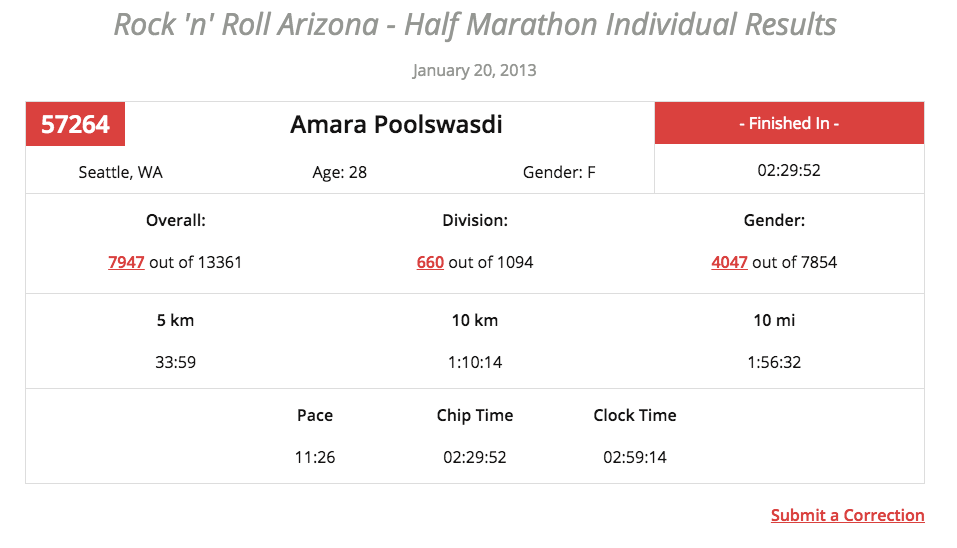Select the red bib number 57264 badge
This screenshot has width=957, height=548.
[75, 124]
